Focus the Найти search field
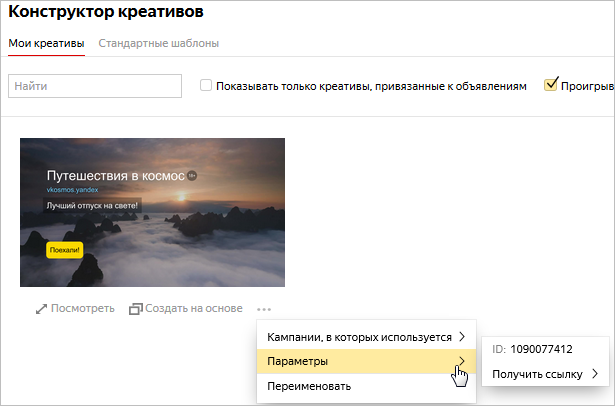This screenshot has height=406, width=615. [95, 86]
